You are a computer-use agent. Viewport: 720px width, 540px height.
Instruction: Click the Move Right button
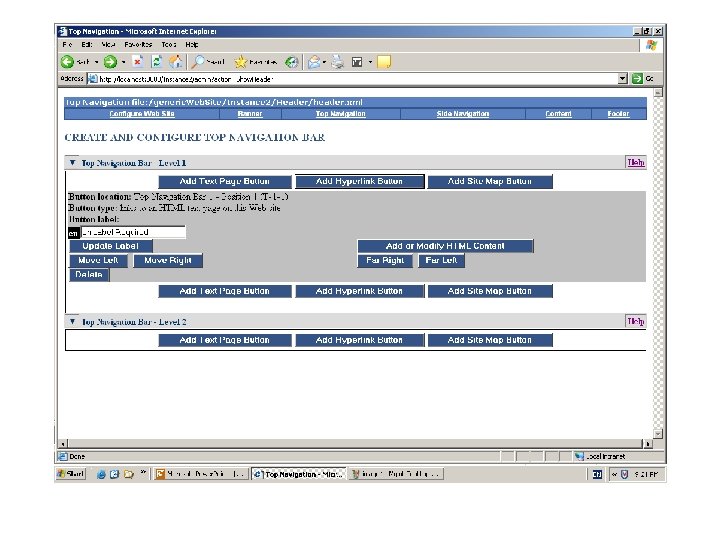pyautogui.click(x=168, y=260)
